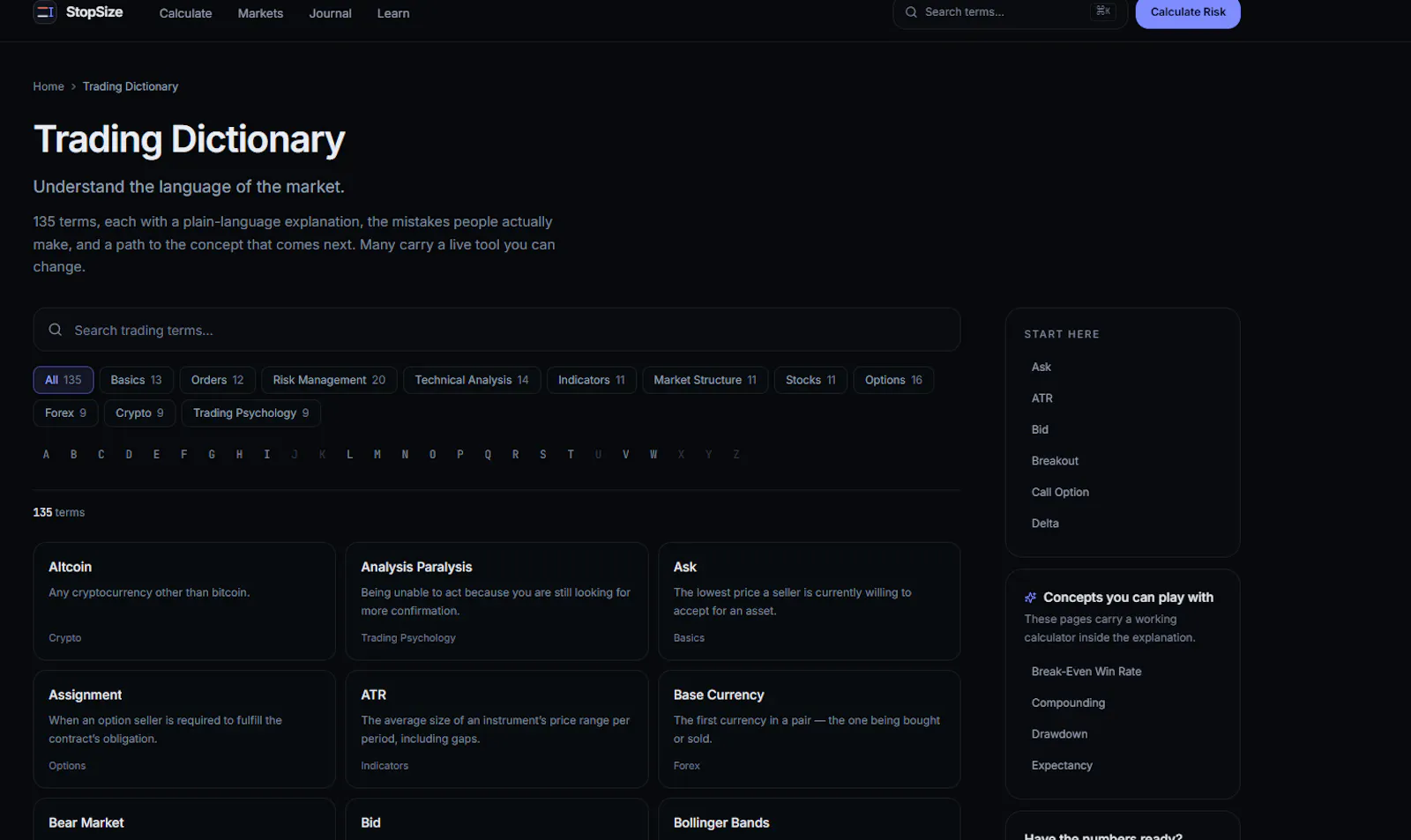Click the sparkle icon beside Concepts you can play with
This screenshot has height=840, width=1411.
coord(1030,598)
